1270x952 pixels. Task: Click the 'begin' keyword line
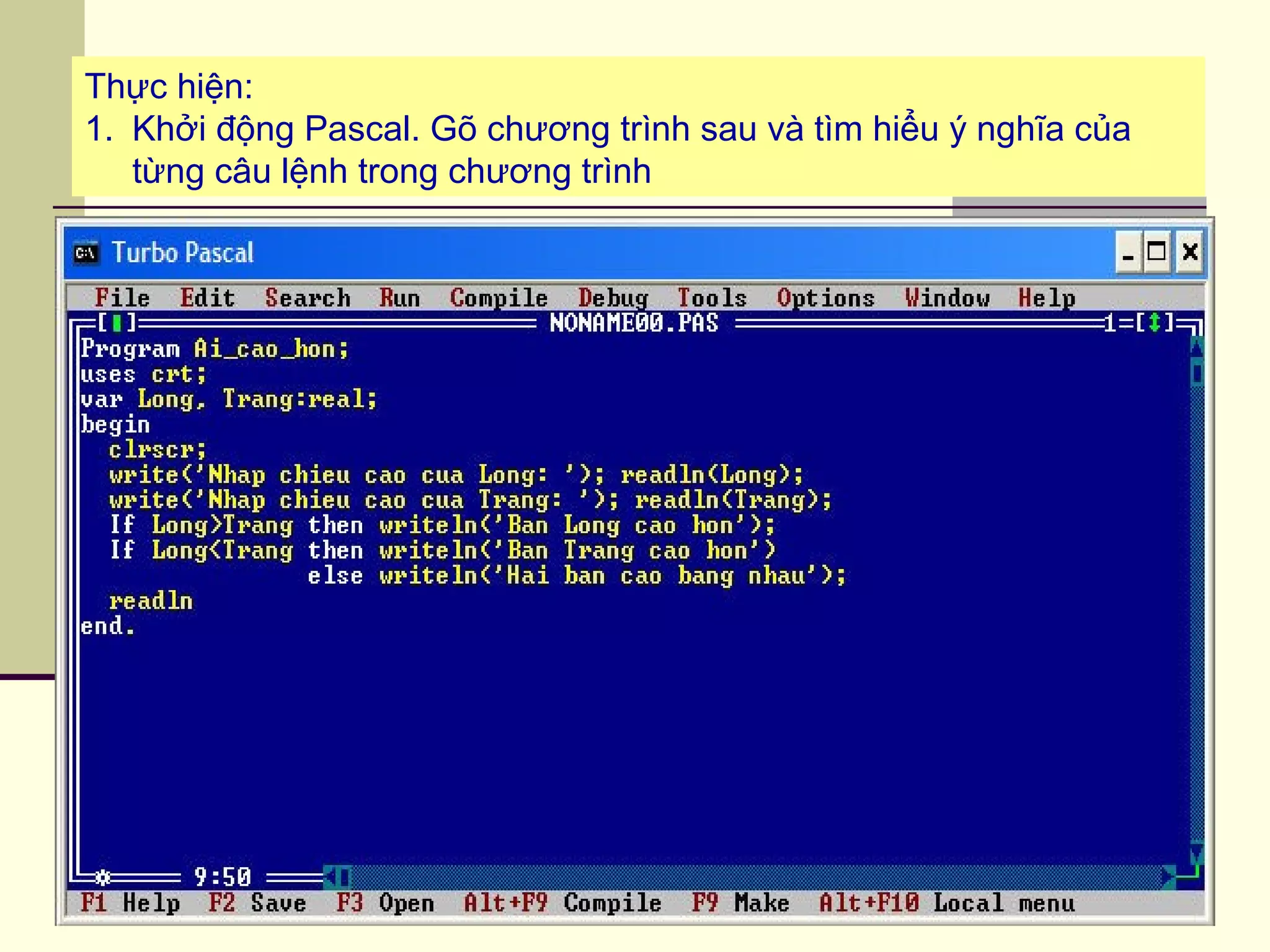coord(115,425)
